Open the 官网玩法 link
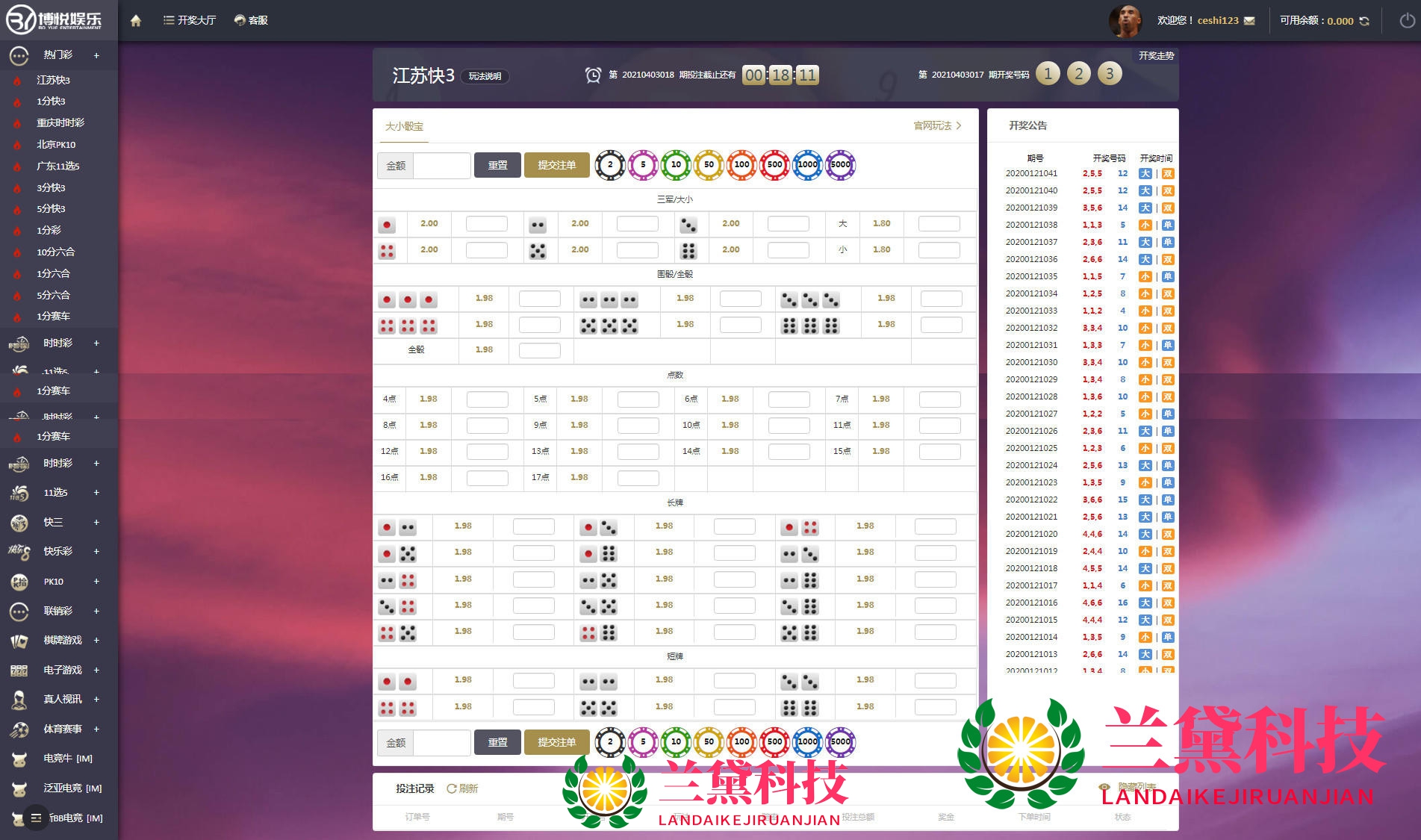 [937, 126]
